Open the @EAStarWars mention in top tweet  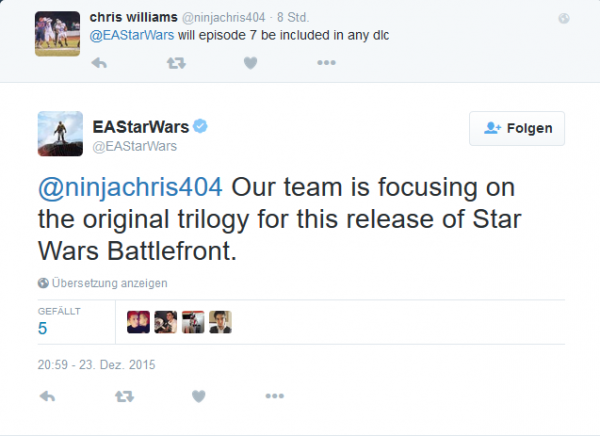[132, 34]
